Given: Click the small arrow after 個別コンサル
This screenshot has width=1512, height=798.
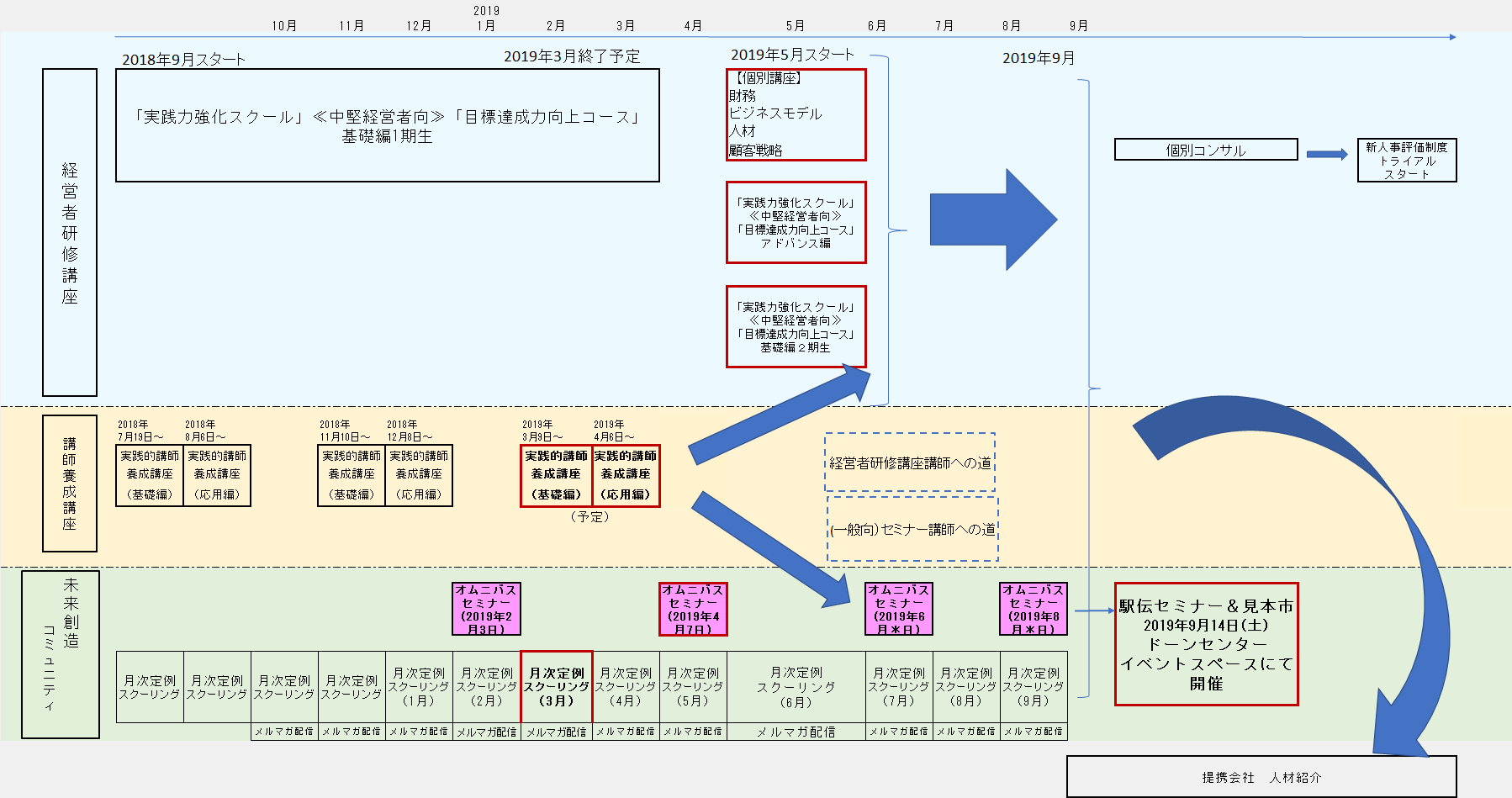Looking at the screenshot, I should 1326,154.
